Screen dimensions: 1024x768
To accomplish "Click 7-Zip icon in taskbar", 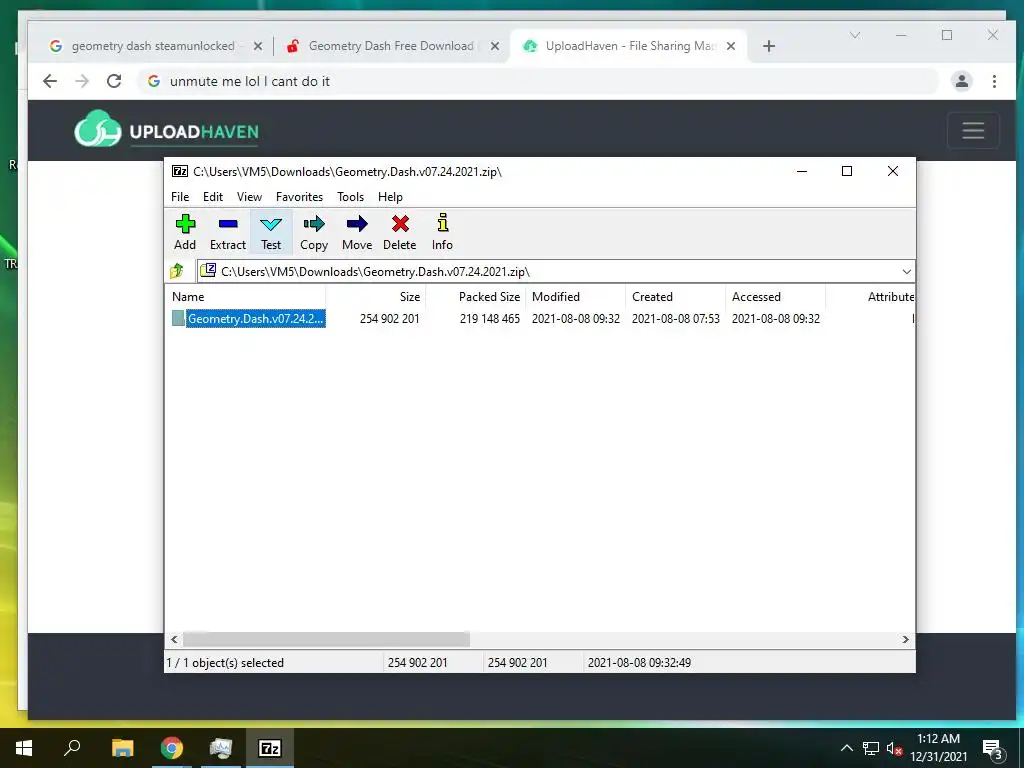I will coord(270,748).
